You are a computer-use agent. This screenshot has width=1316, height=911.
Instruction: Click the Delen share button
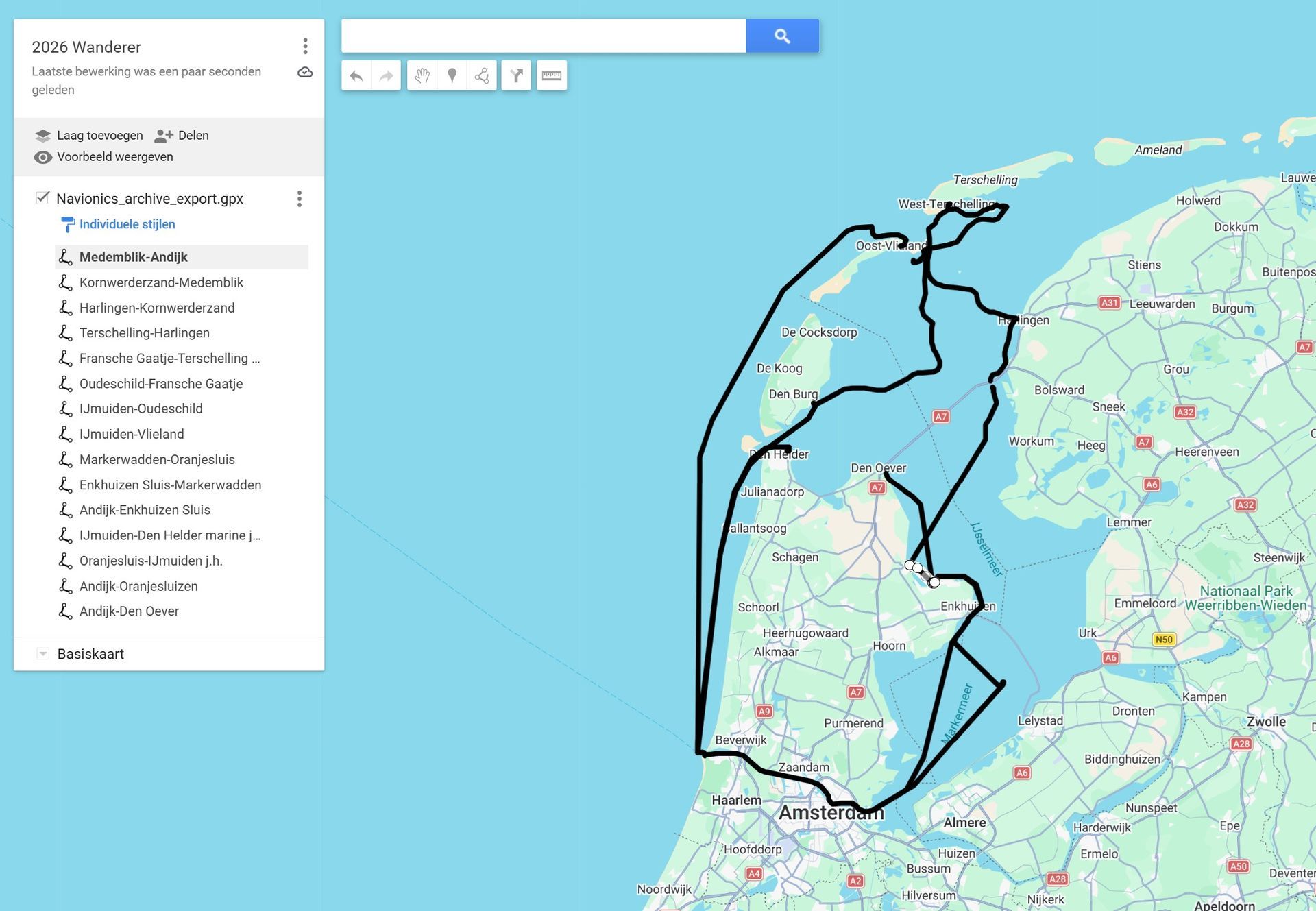182,136
